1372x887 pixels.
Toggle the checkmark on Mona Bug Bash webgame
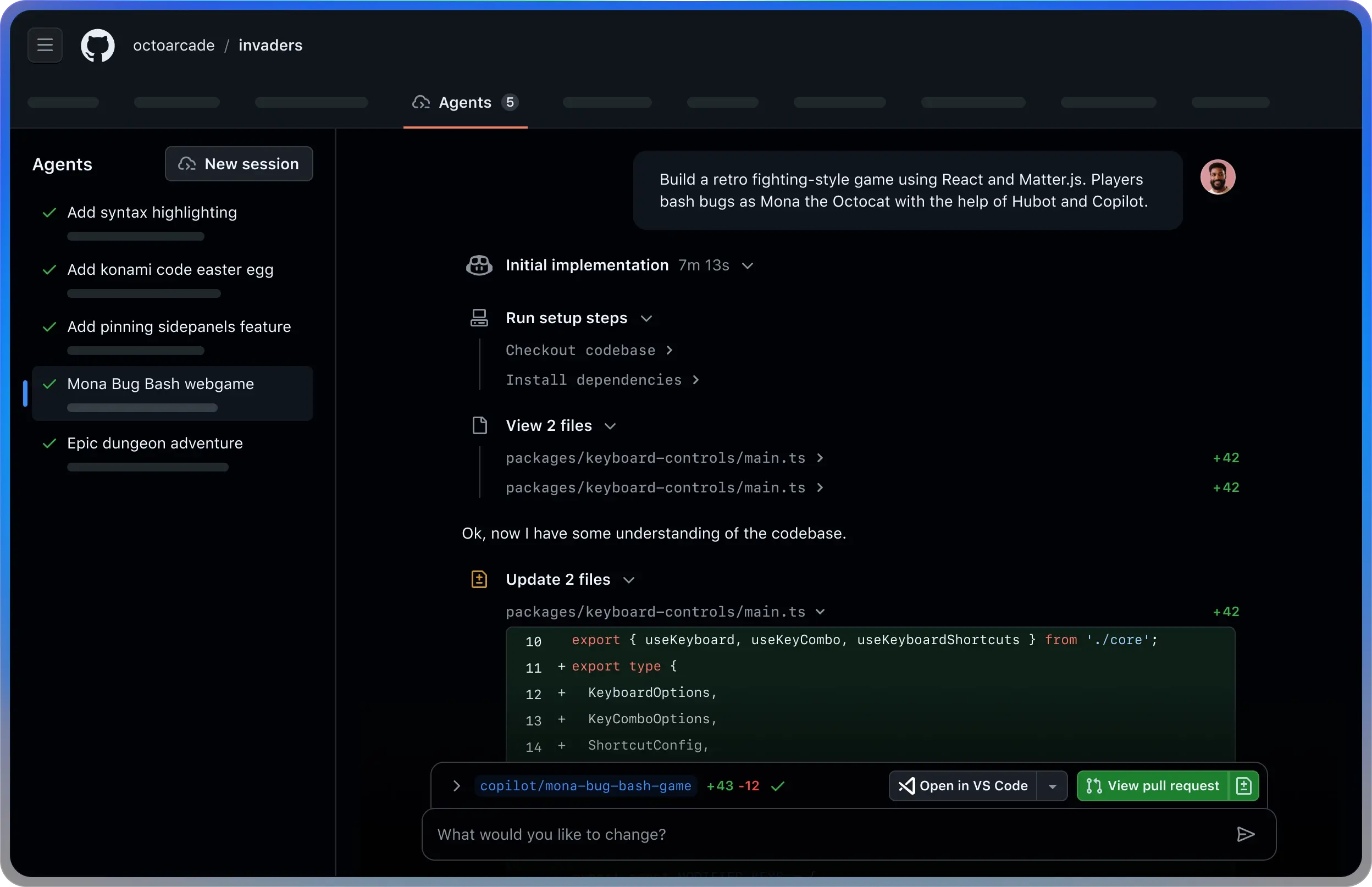(49, 384)
